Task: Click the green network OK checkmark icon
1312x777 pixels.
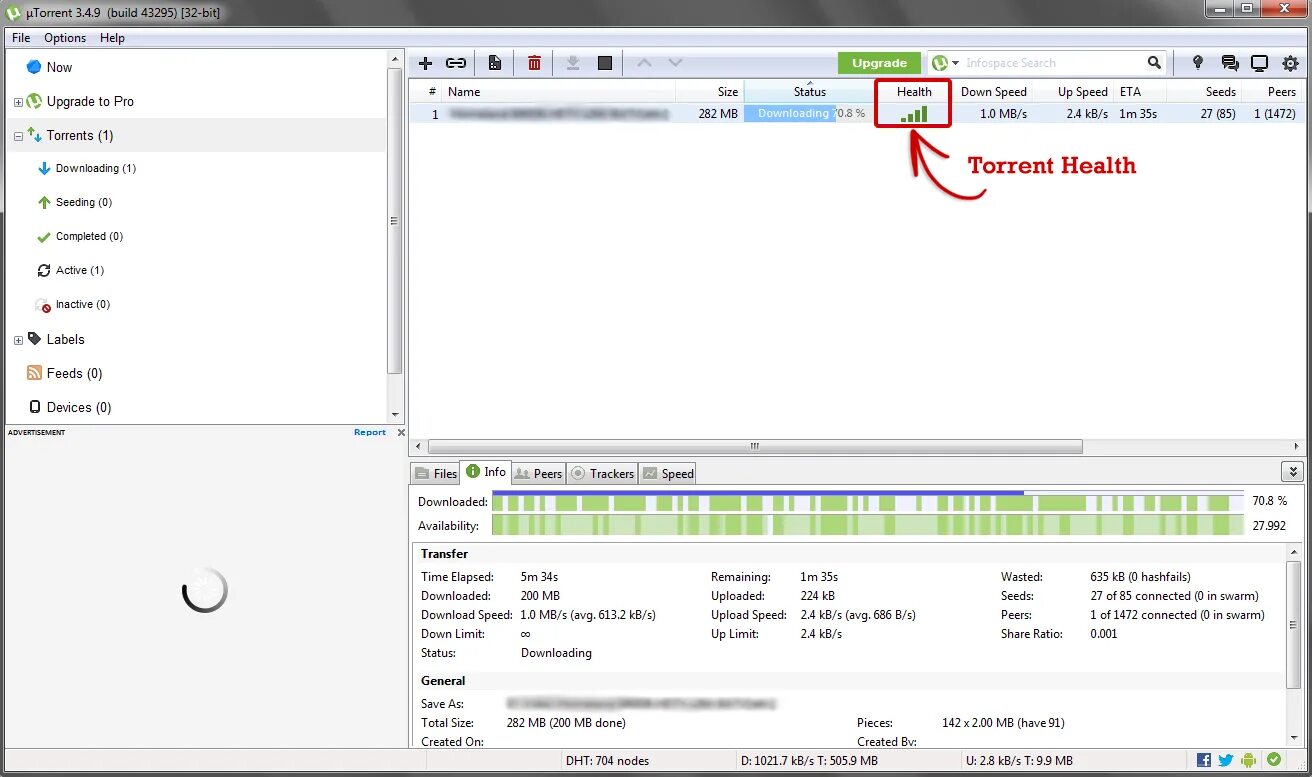Action: pyautogui.click(x=1274, y=760)
